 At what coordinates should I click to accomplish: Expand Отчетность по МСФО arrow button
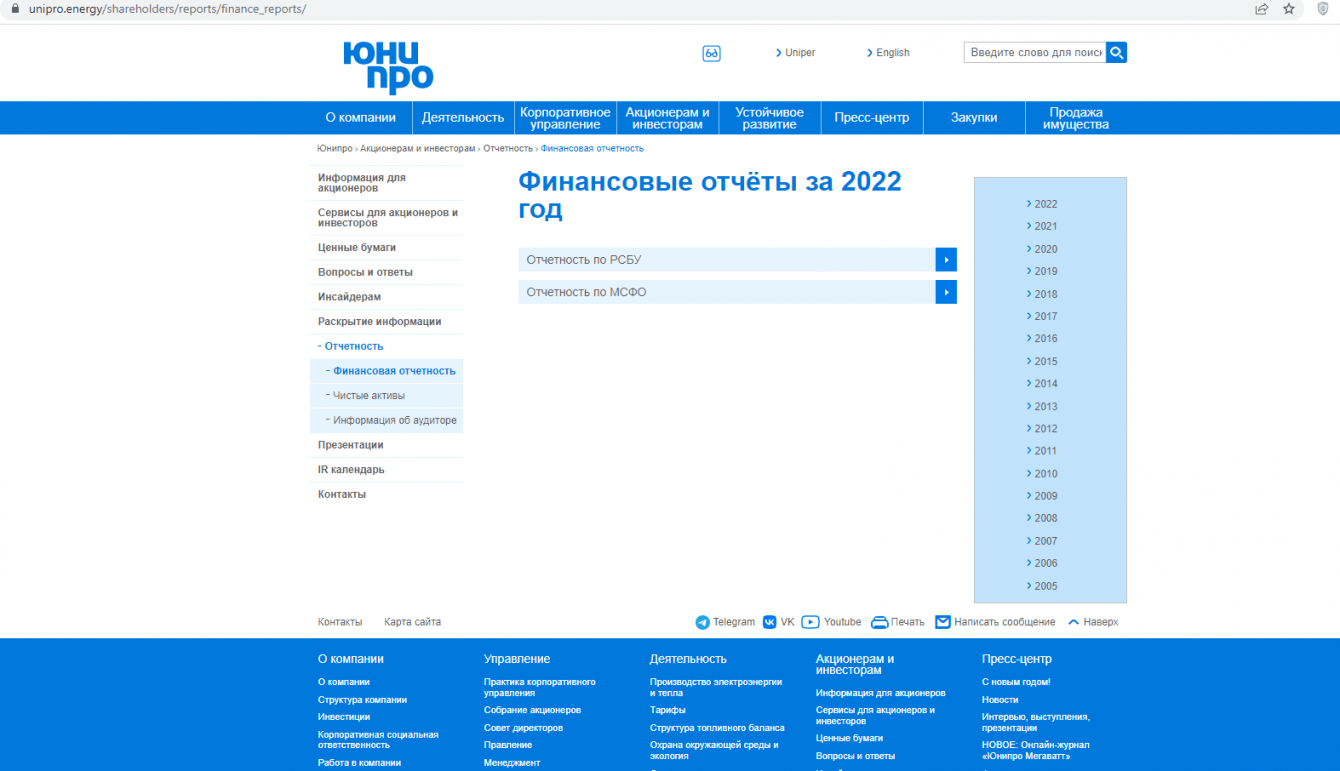946,292
